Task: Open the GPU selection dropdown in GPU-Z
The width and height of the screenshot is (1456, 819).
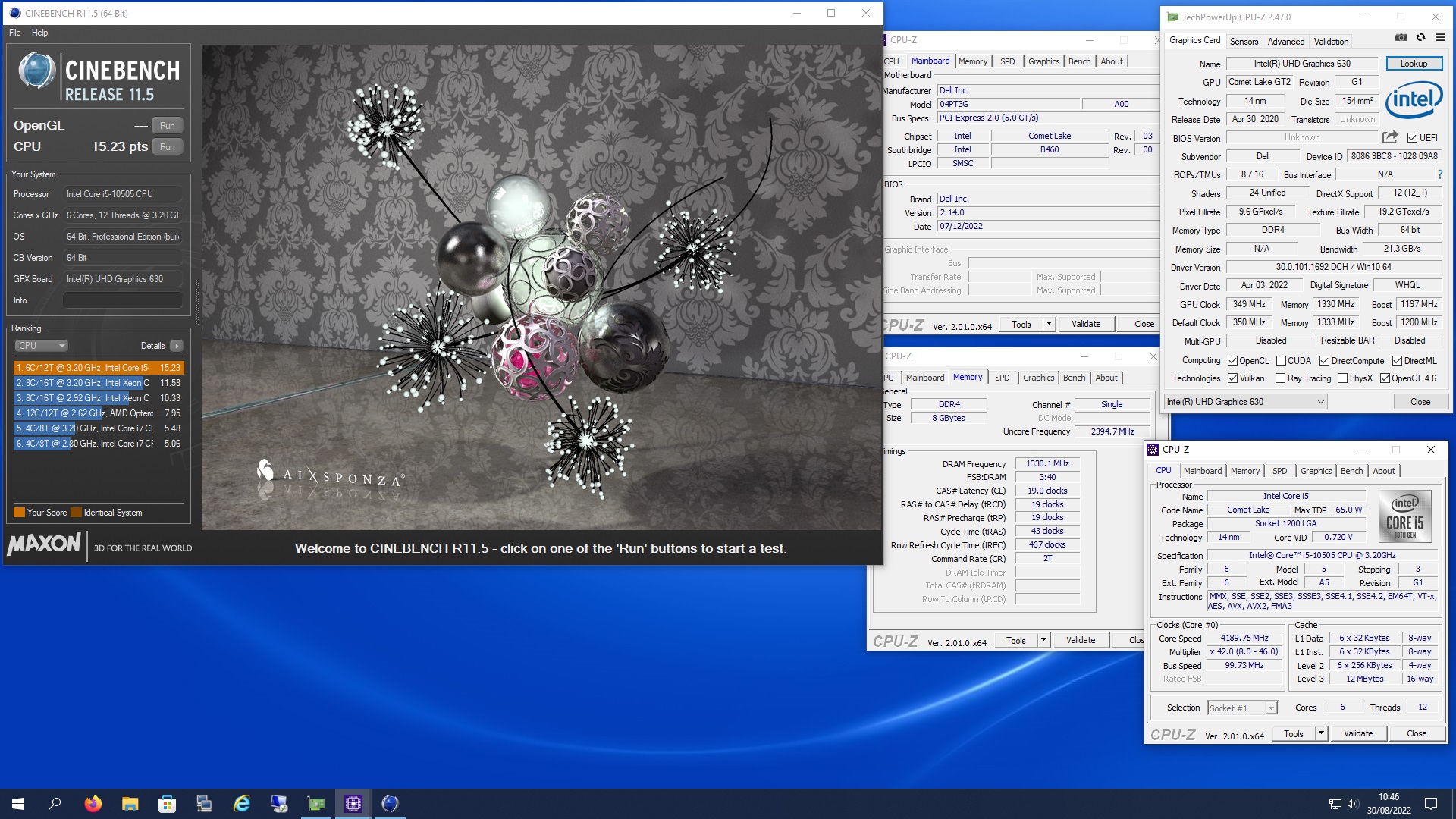Action: pyautogui.click(x=1246, y=402)
